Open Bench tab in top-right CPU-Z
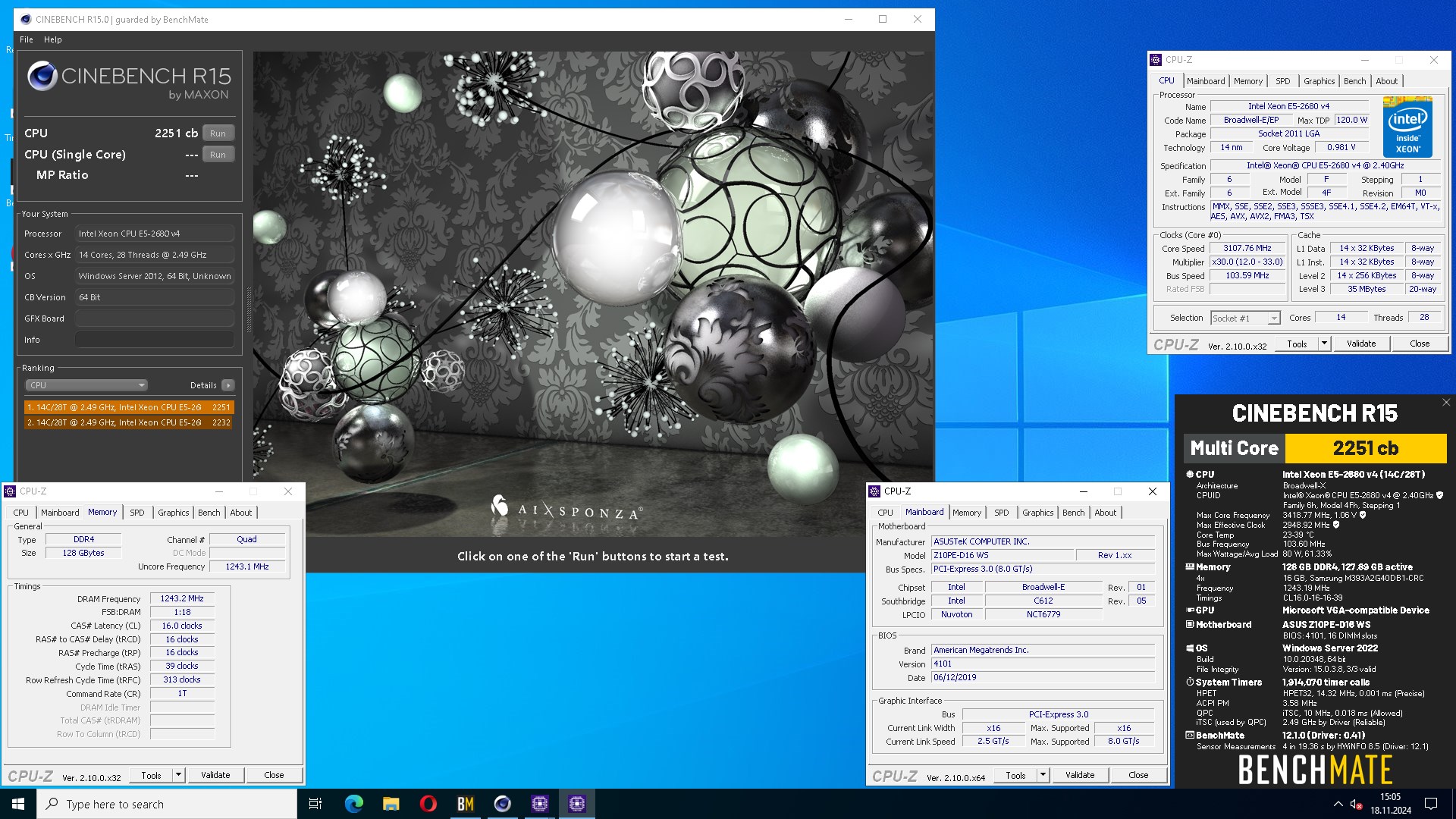The width and height of the screenshot is (1456, 819). click(1354, 81)
